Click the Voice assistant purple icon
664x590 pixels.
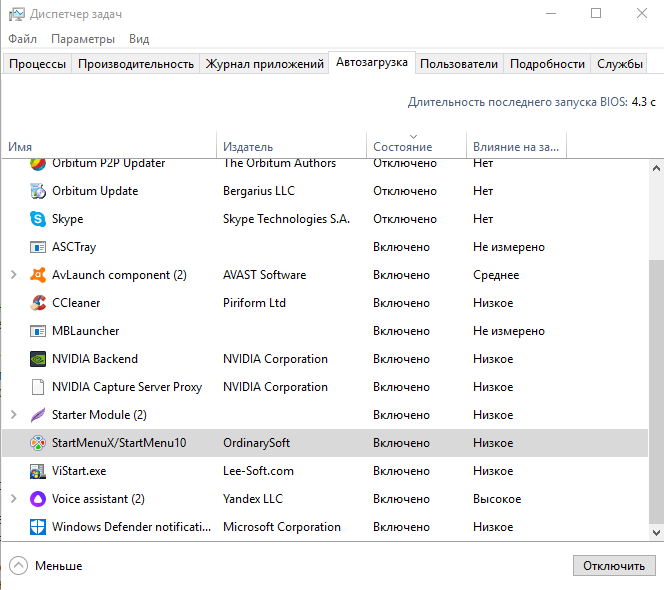38,499
